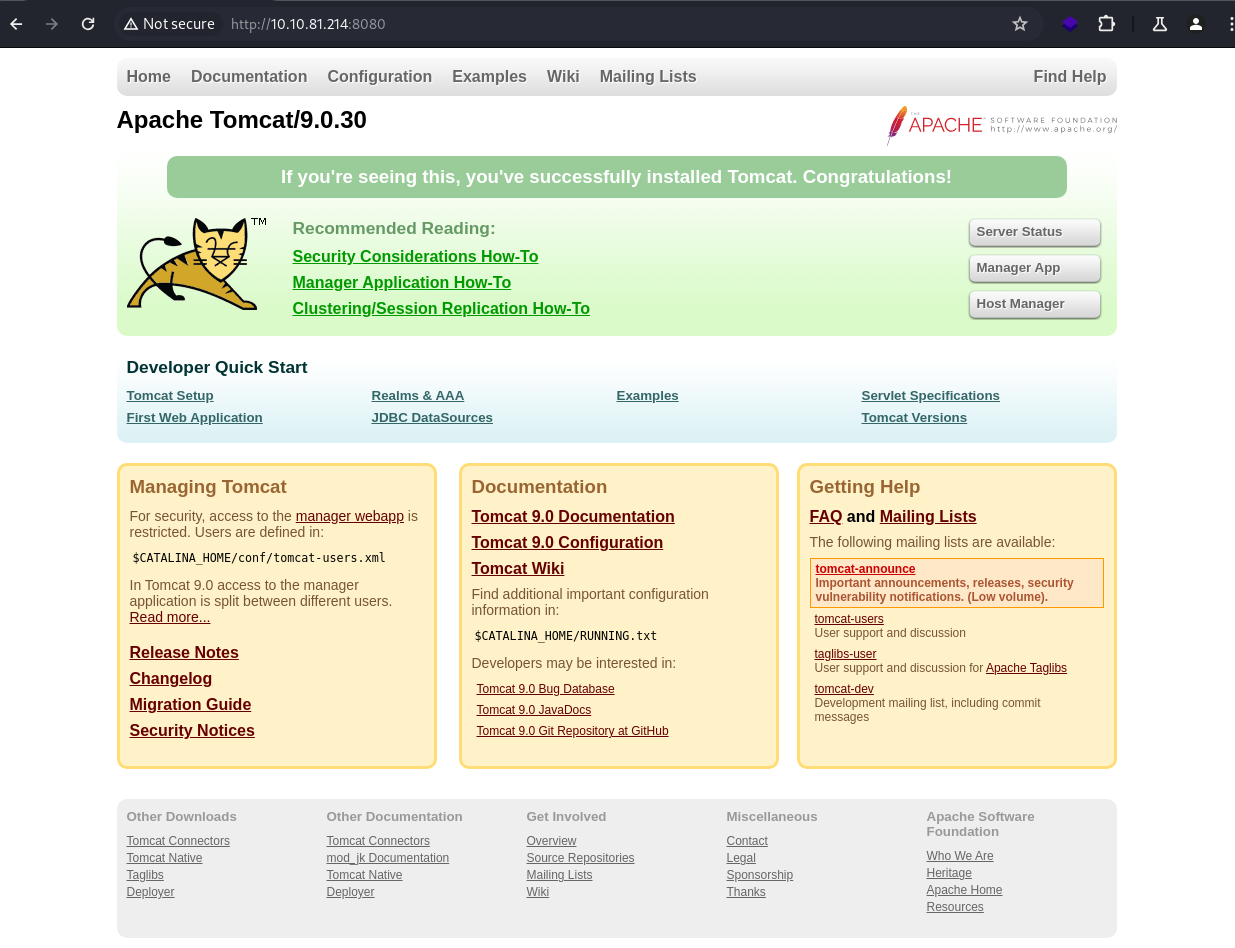Go back using the browser back arrow
This screenshot has width=1235, height=948.
16,24
